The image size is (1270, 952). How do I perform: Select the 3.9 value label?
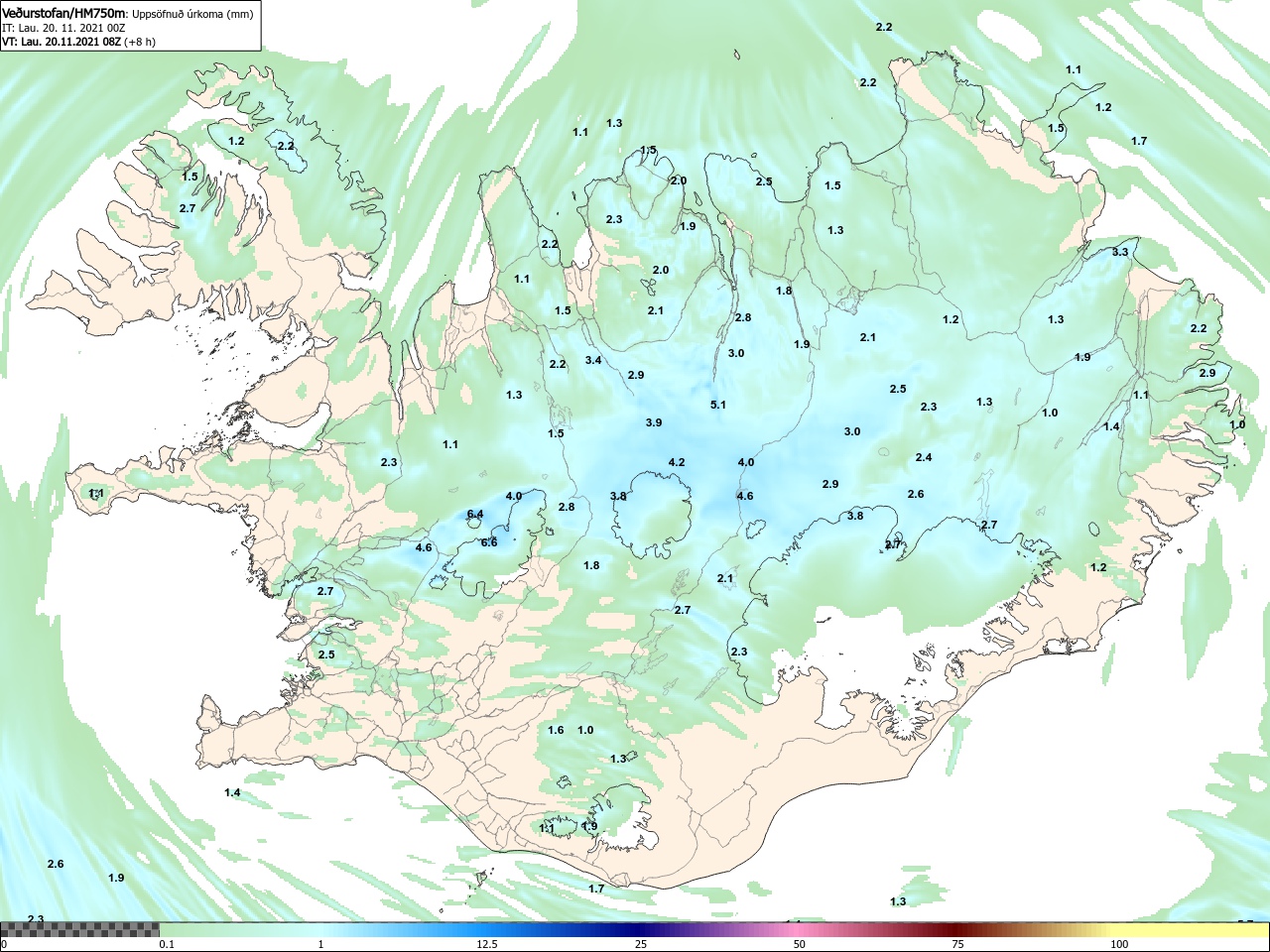(x=654, y=422)
